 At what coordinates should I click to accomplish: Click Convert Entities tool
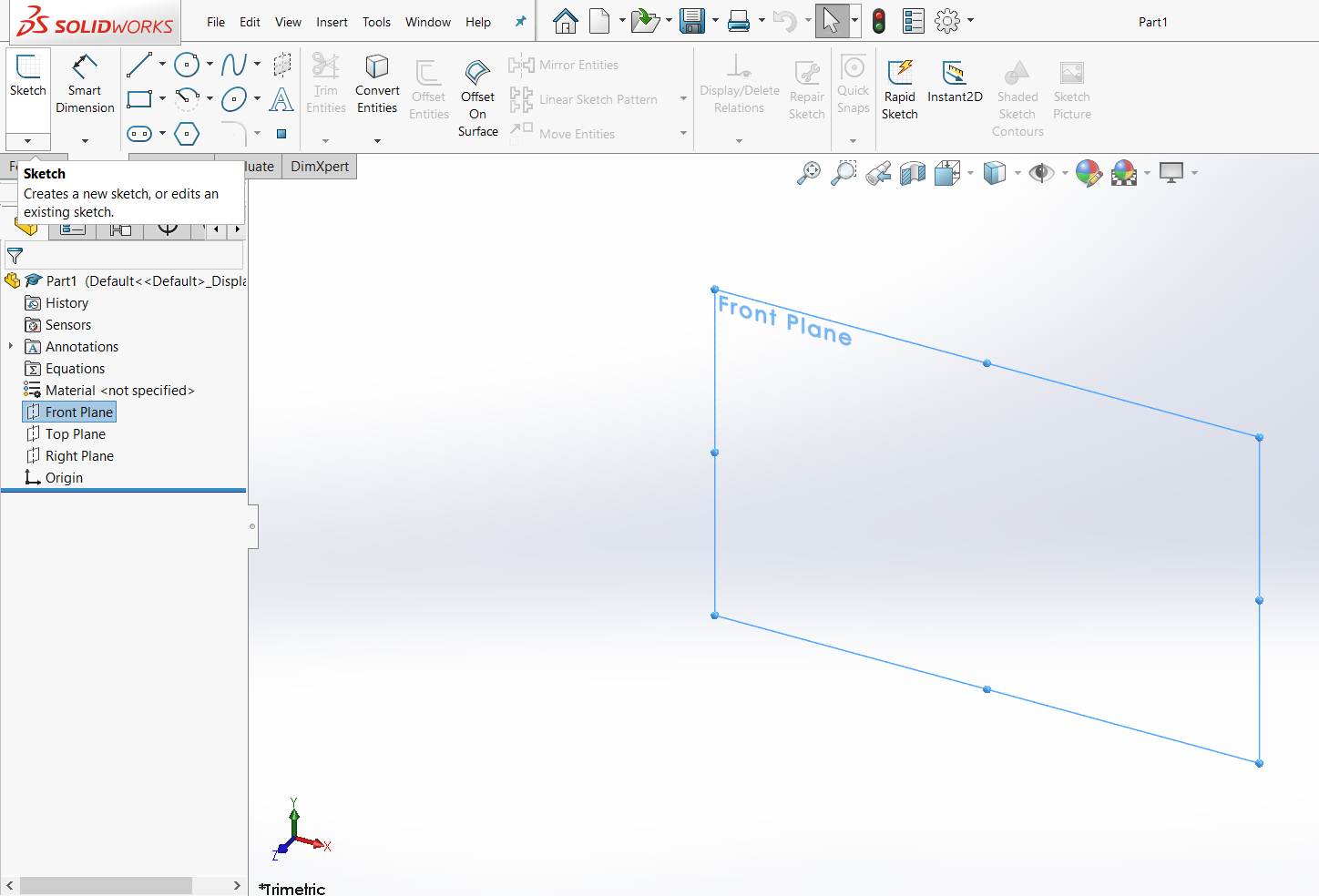[377, 85]
